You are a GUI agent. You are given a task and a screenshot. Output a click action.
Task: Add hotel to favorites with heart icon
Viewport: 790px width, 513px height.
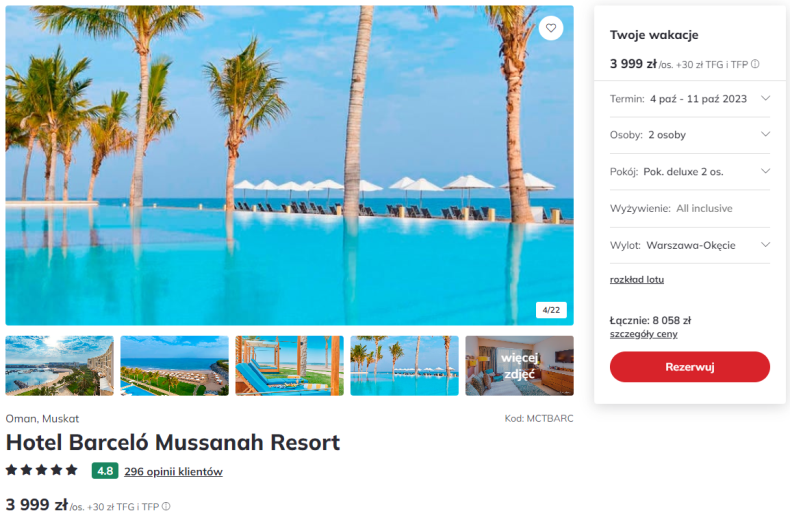(x=551, y=28)
